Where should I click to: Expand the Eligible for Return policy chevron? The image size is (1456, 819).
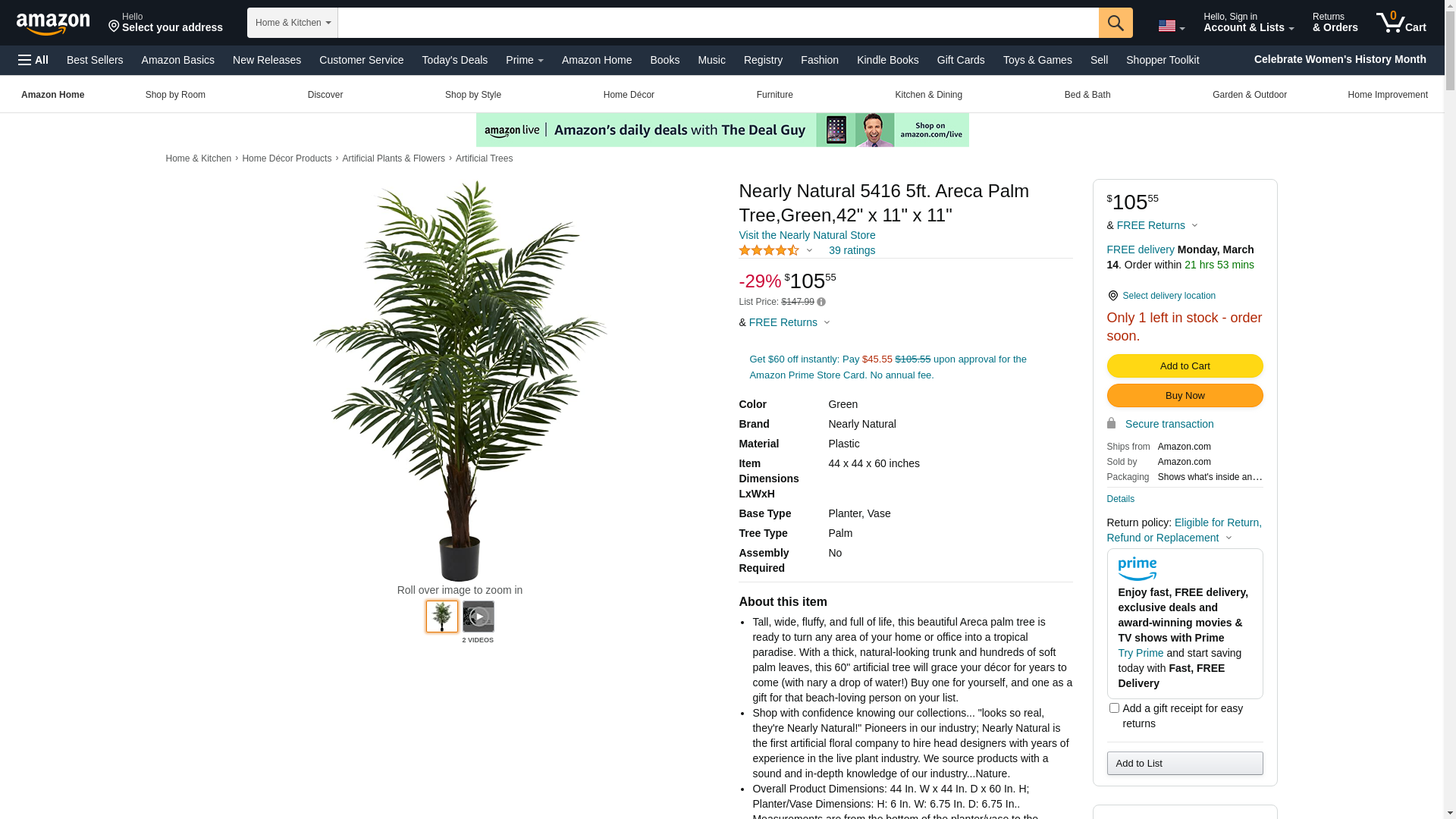(1228, 538)
